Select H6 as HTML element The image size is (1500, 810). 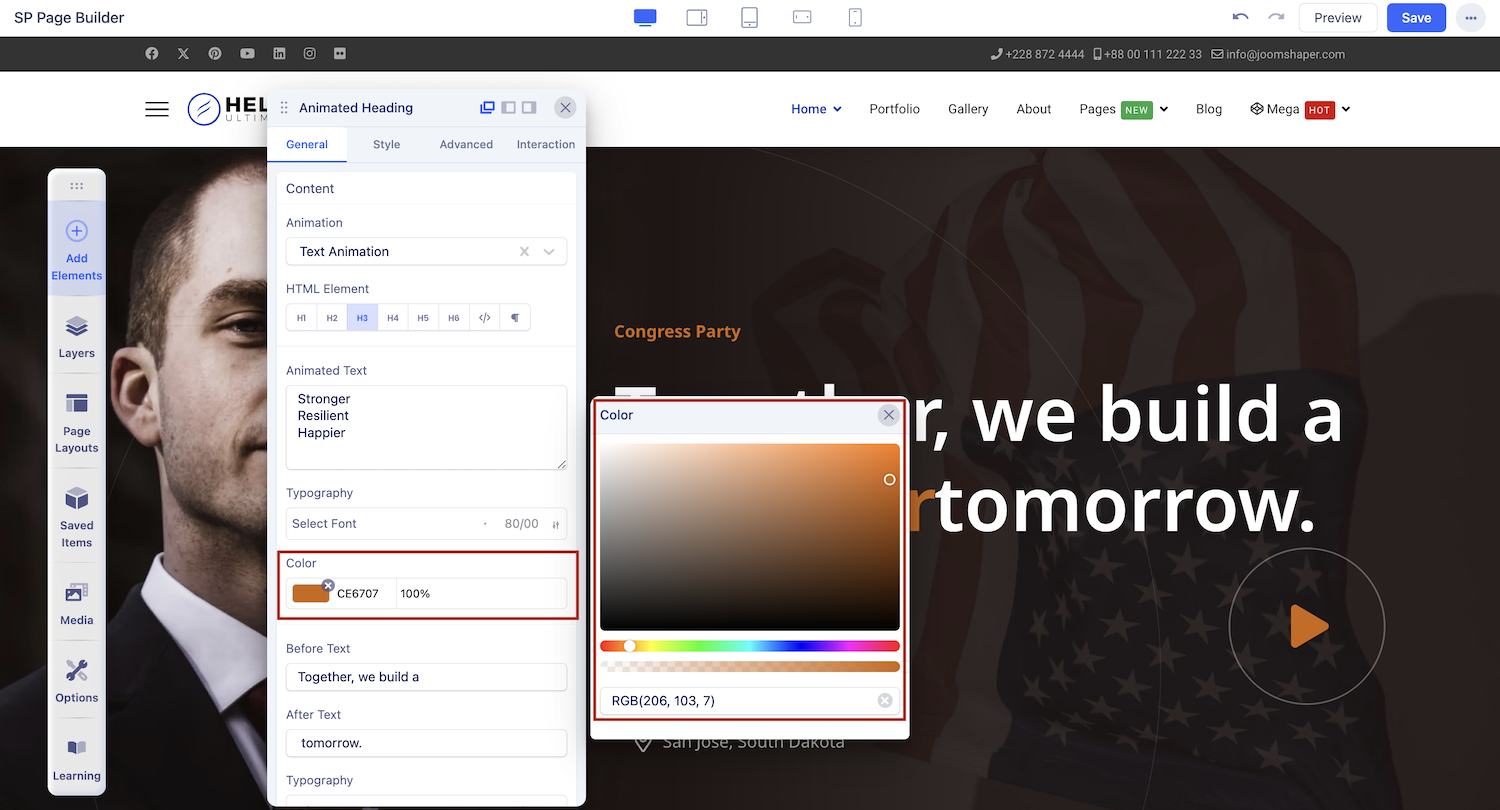point(454,318)
